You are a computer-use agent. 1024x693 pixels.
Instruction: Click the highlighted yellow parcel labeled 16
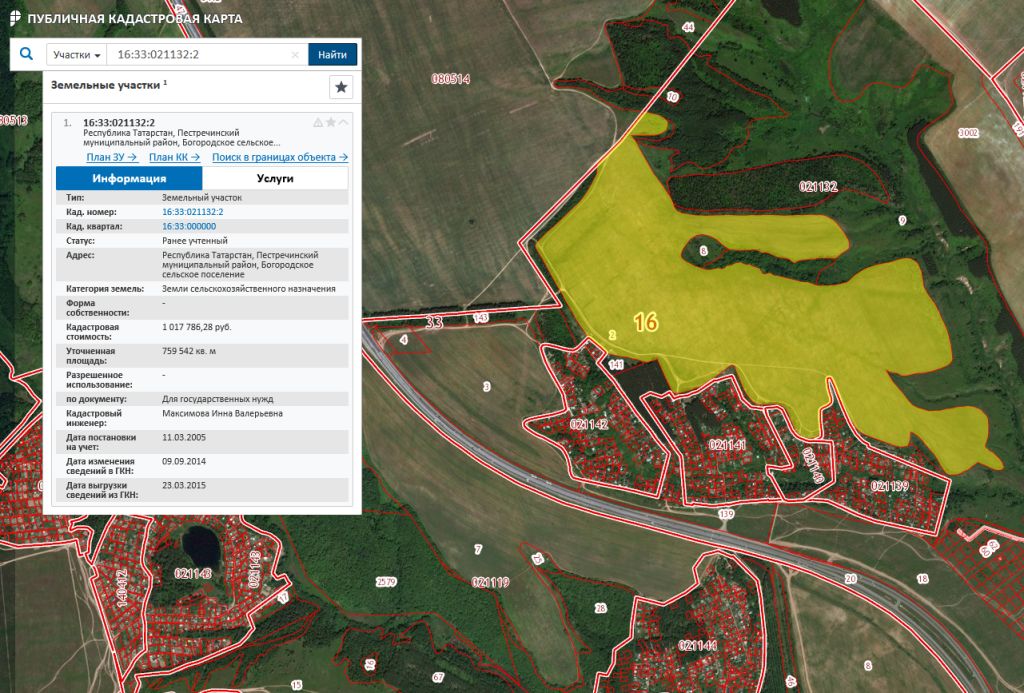pyautogui.click(x=760, y=330)
